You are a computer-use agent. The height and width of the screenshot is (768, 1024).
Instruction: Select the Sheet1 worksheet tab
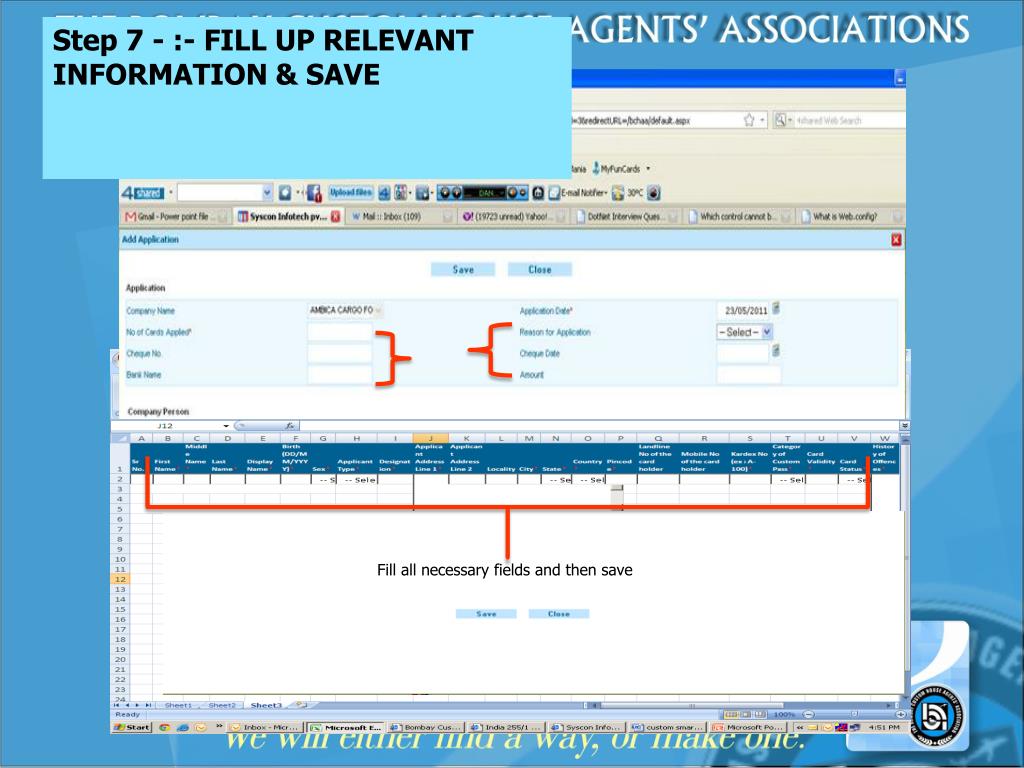pyautogui.click(x=178, y=705)
